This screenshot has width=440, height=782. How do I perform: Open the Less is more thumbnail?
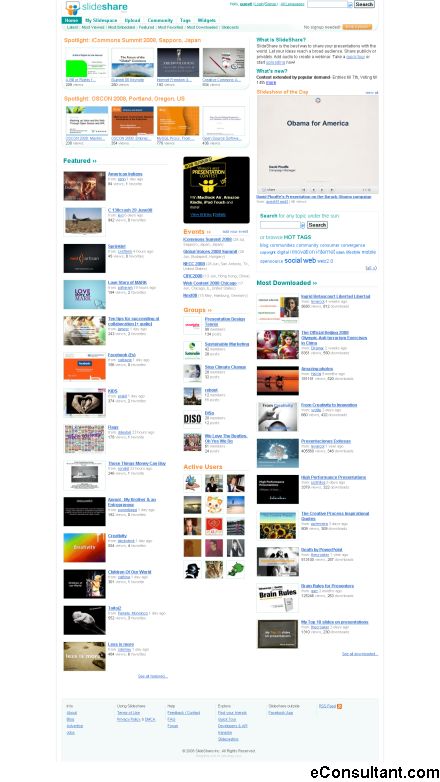(84, 656)
